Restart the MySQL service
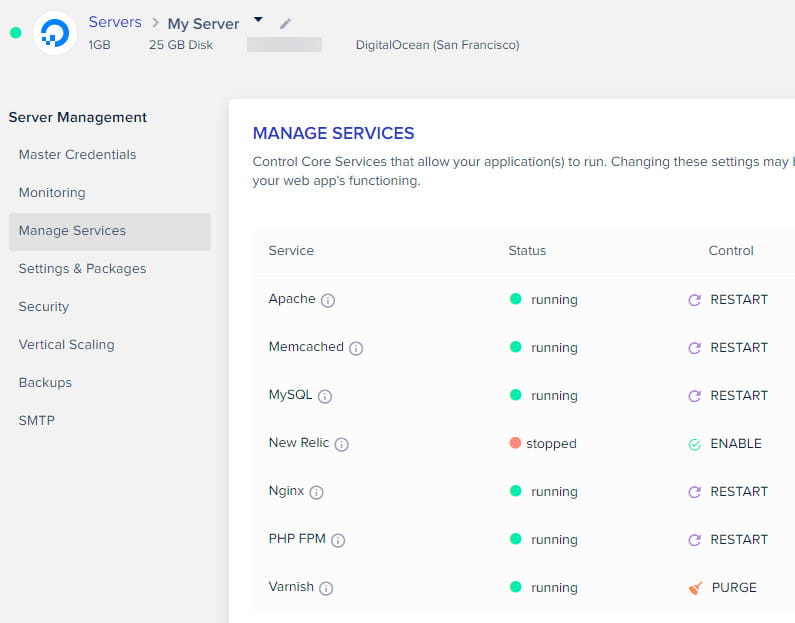Screen dimensions: 795x623 [728, 395]
